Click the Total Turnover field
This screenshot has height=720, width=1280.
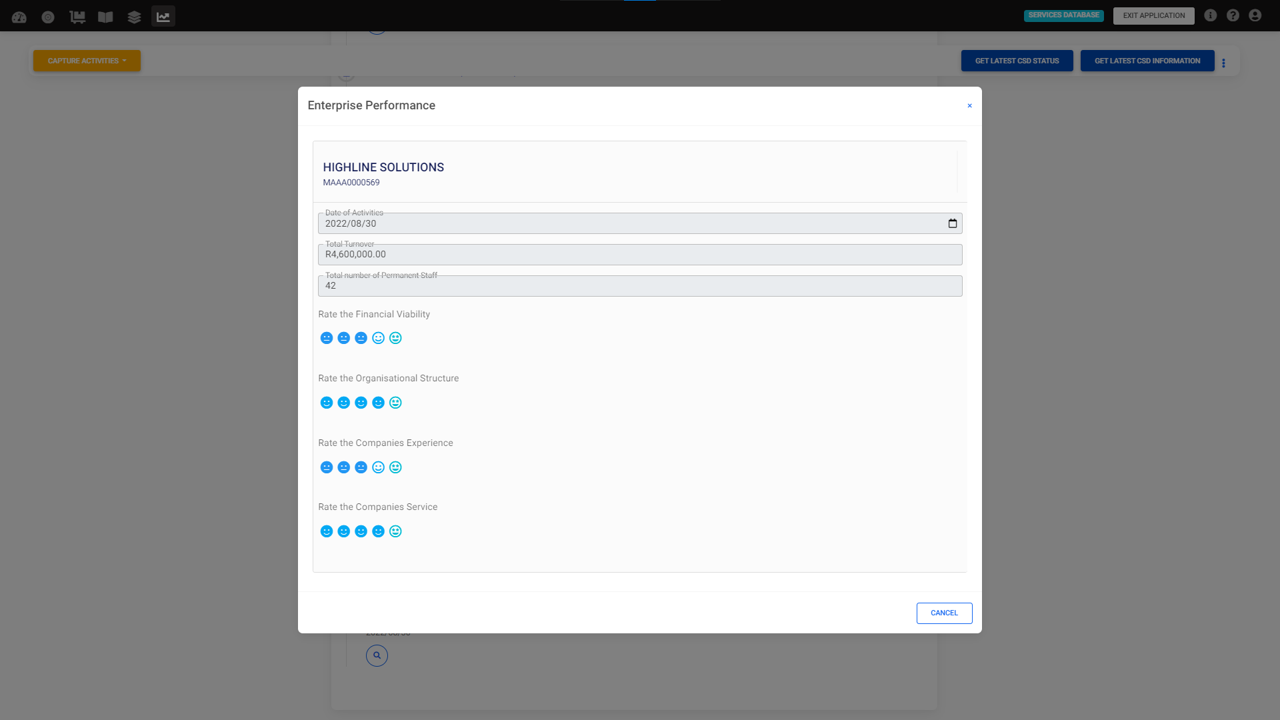(x=640, y=254)
